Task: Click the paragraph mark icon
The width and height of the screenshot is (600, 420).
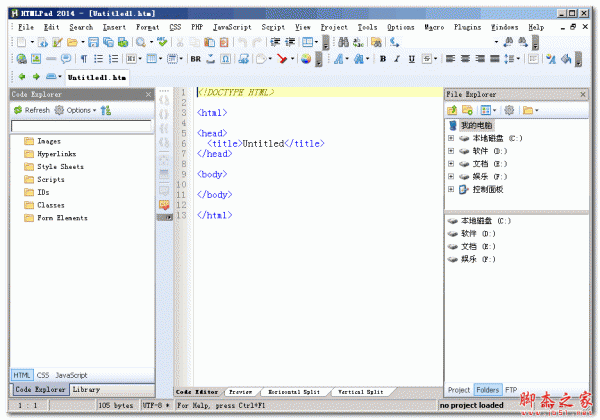Action: pos(83,59)
